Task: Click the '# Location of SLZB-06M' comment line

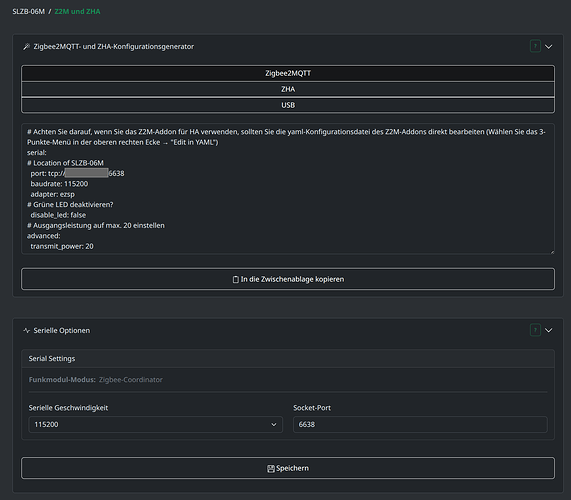Action: coord(65,163)
